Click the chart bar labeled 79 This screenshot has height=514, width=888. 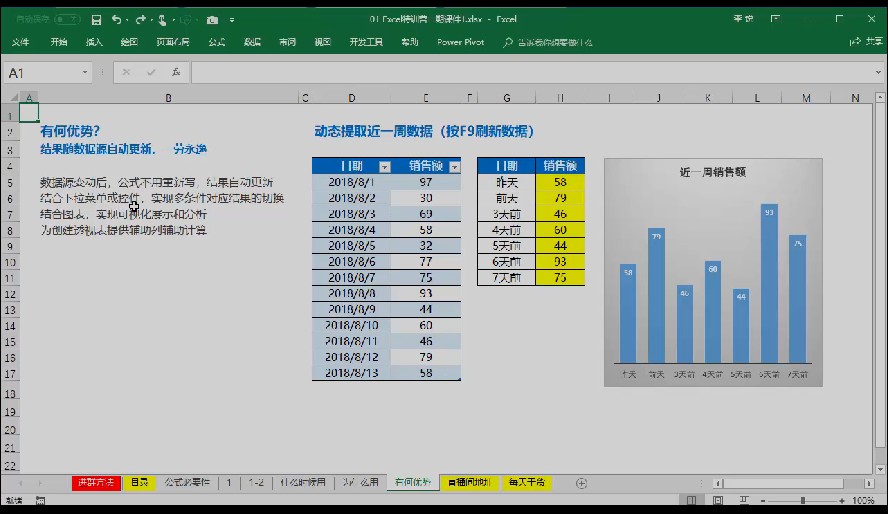coord(656,295)
